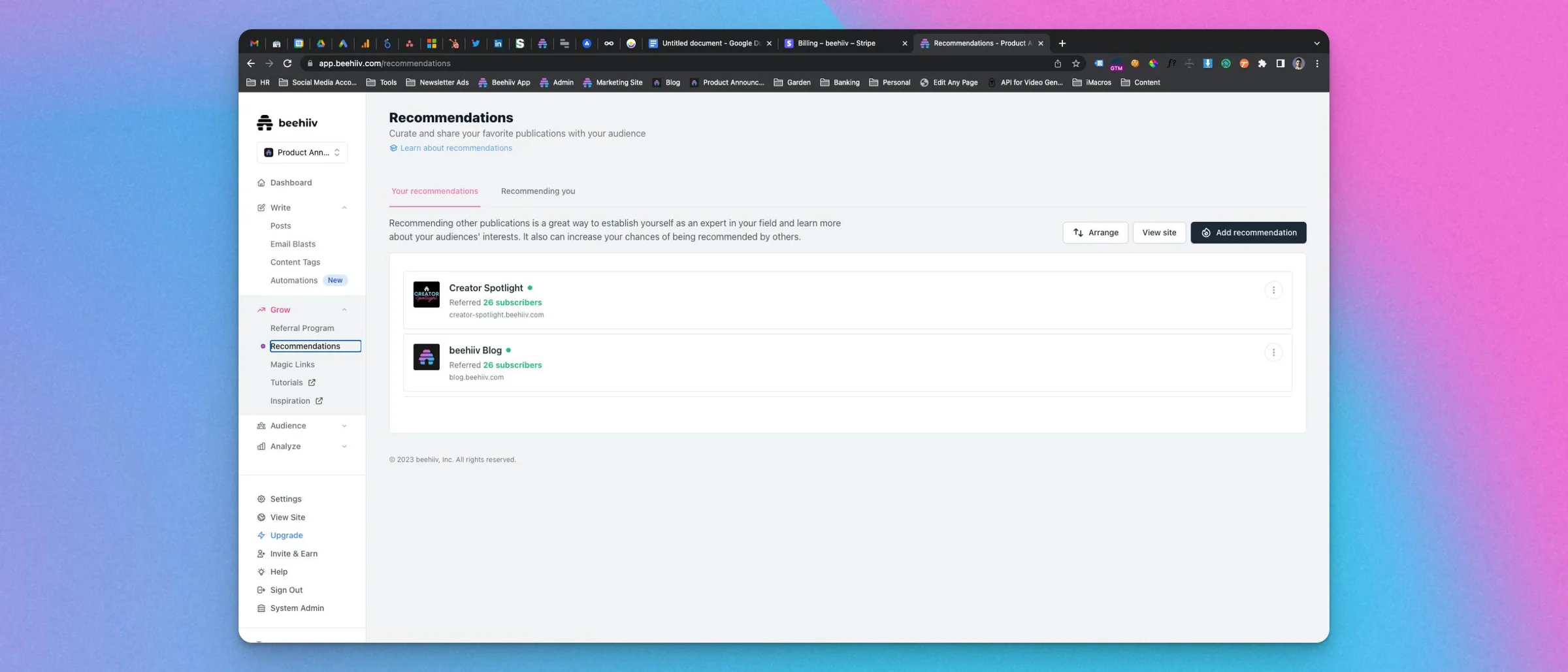
Task: Open the Twitter pinned tab
Action: click(x=476, y=43)
